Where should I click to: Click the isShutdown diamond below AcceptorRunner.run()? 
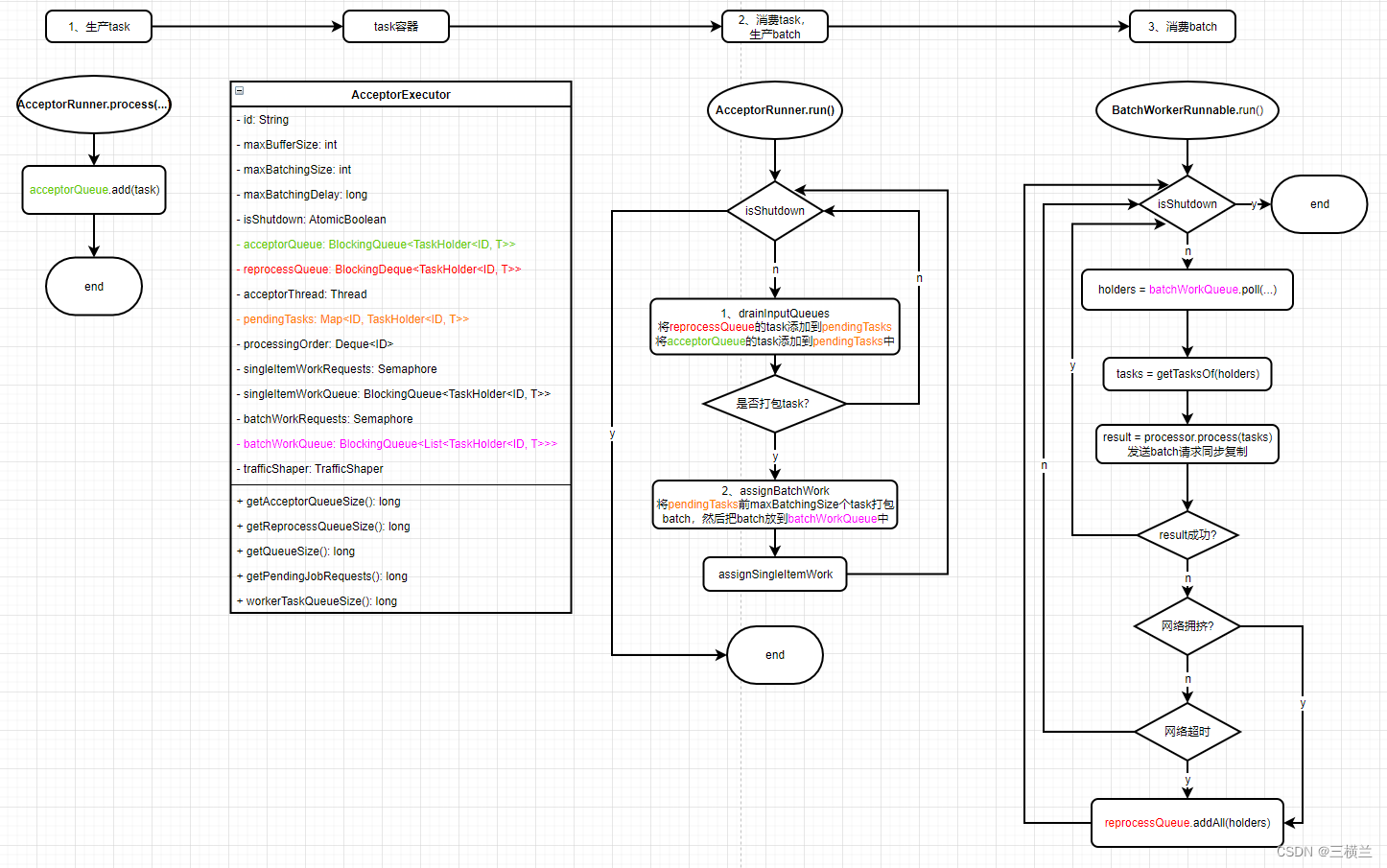[775, 211]
